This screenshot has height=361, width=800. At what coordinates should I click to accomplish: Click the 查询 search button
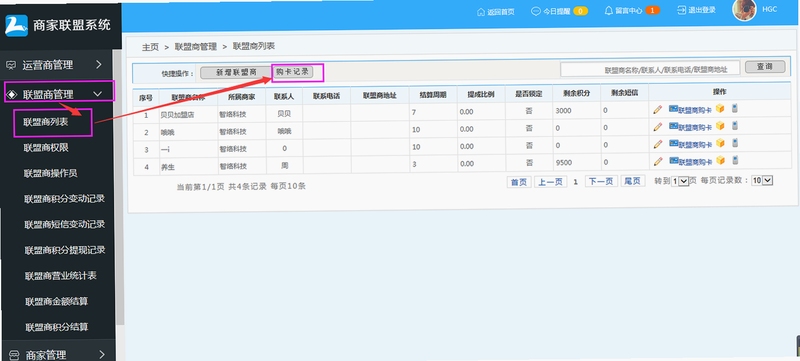click(x=765, y=67)
